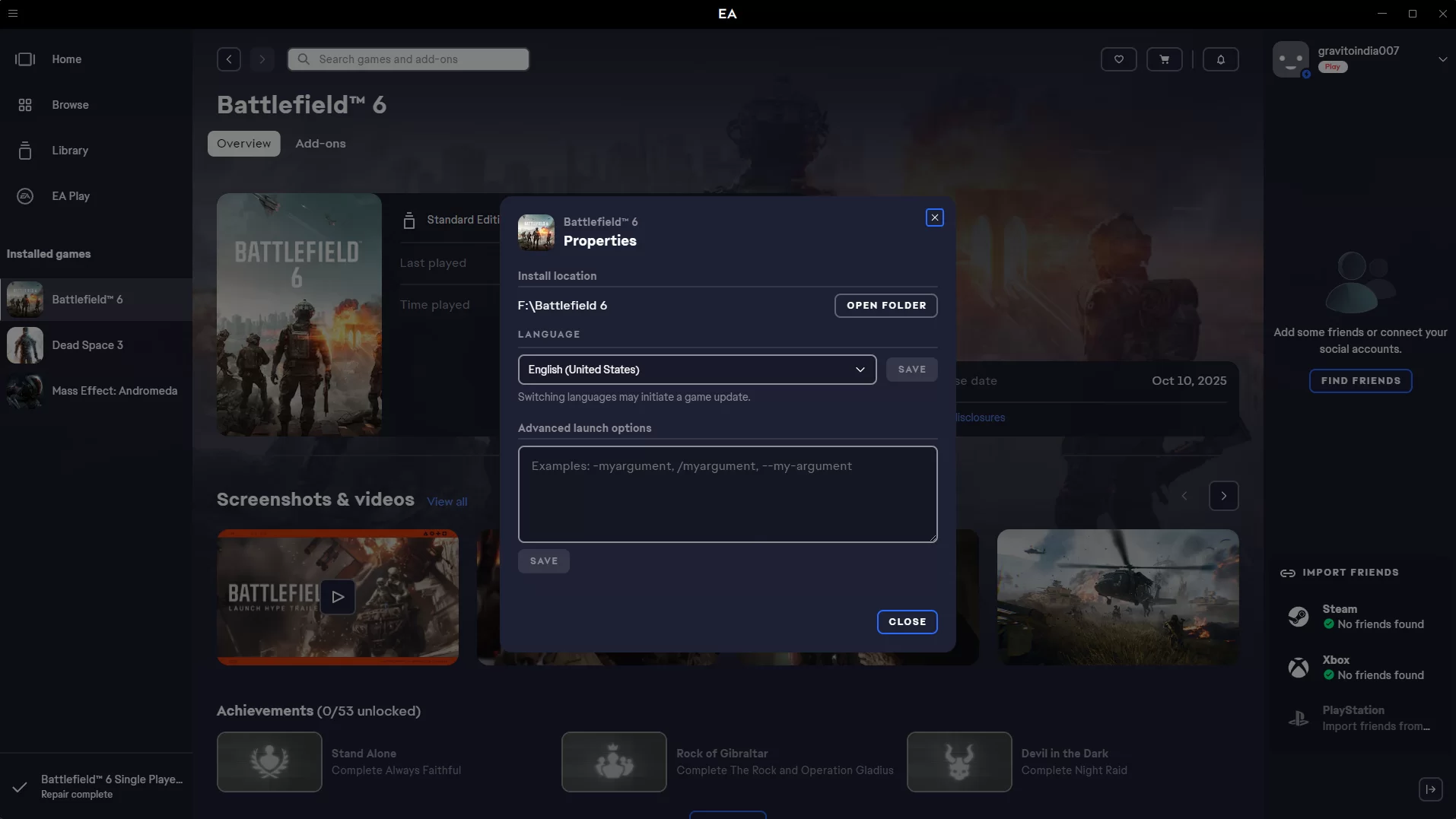Open EA Play in the sidebar
1456x819 pixels.
[71, 196]
